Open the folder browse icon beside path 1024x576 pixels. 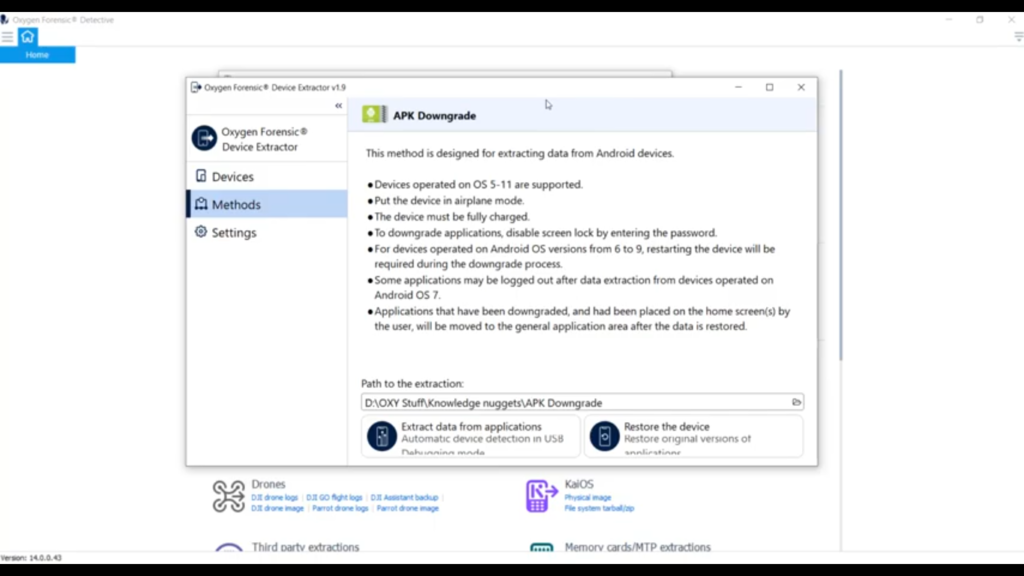797,402
